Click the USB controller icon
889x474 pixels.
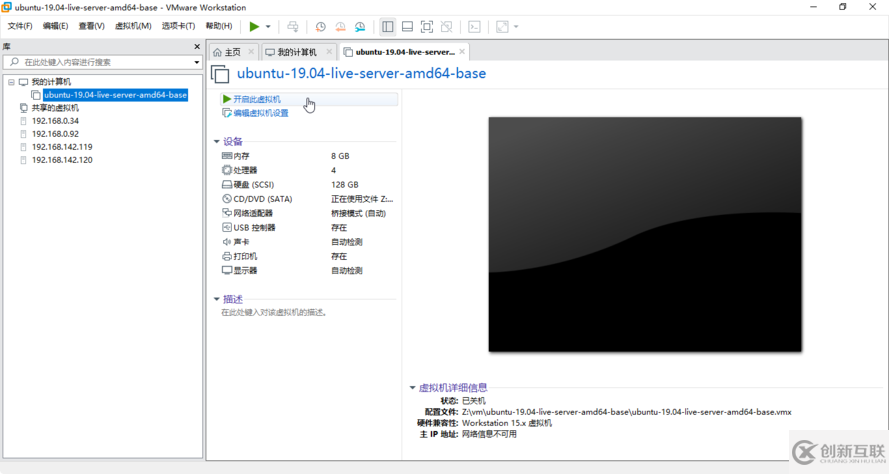(x=227, y=227)
